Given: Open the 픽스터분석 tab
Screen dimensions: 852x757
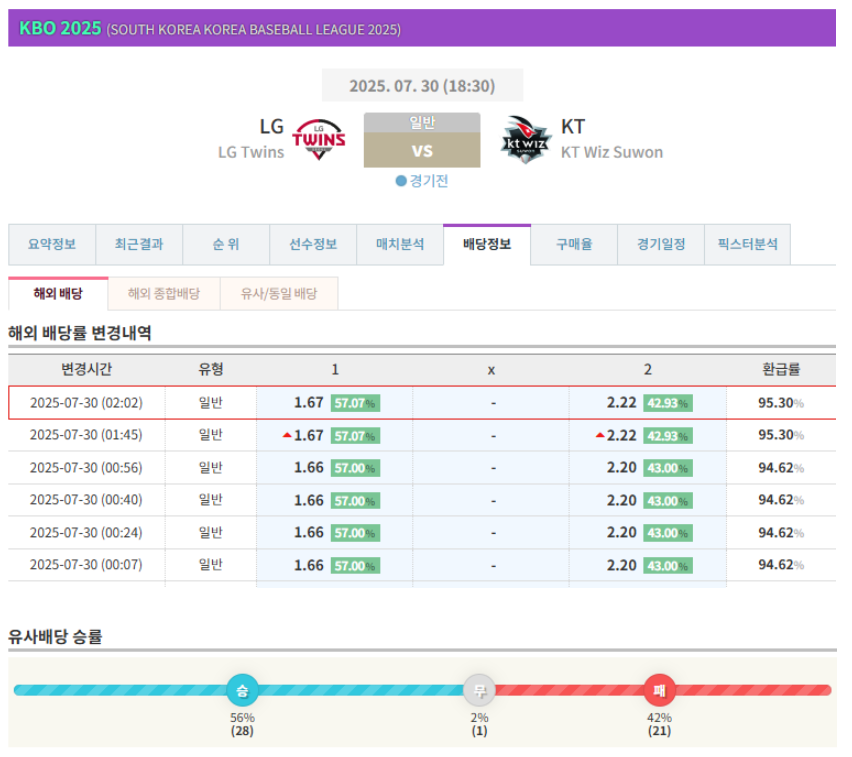Looking at the screenshot, I should 748,245.
